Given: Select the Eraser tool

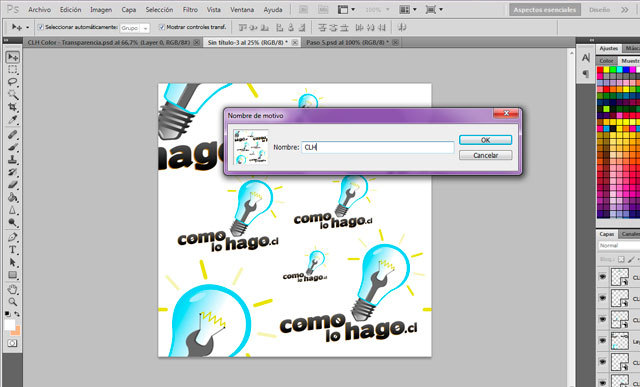Looking at the screenshot, I should [x=13, y=185].
